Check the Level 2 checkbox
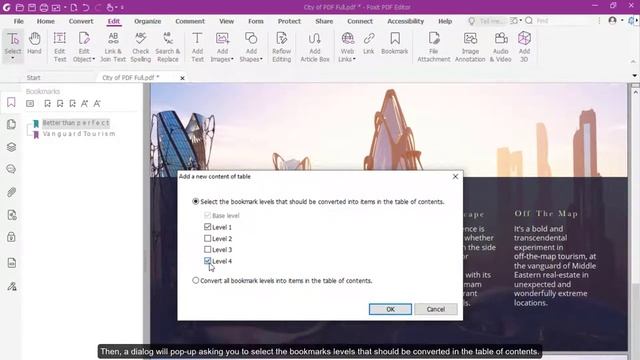The image size is (640, 360). (207, 238)
